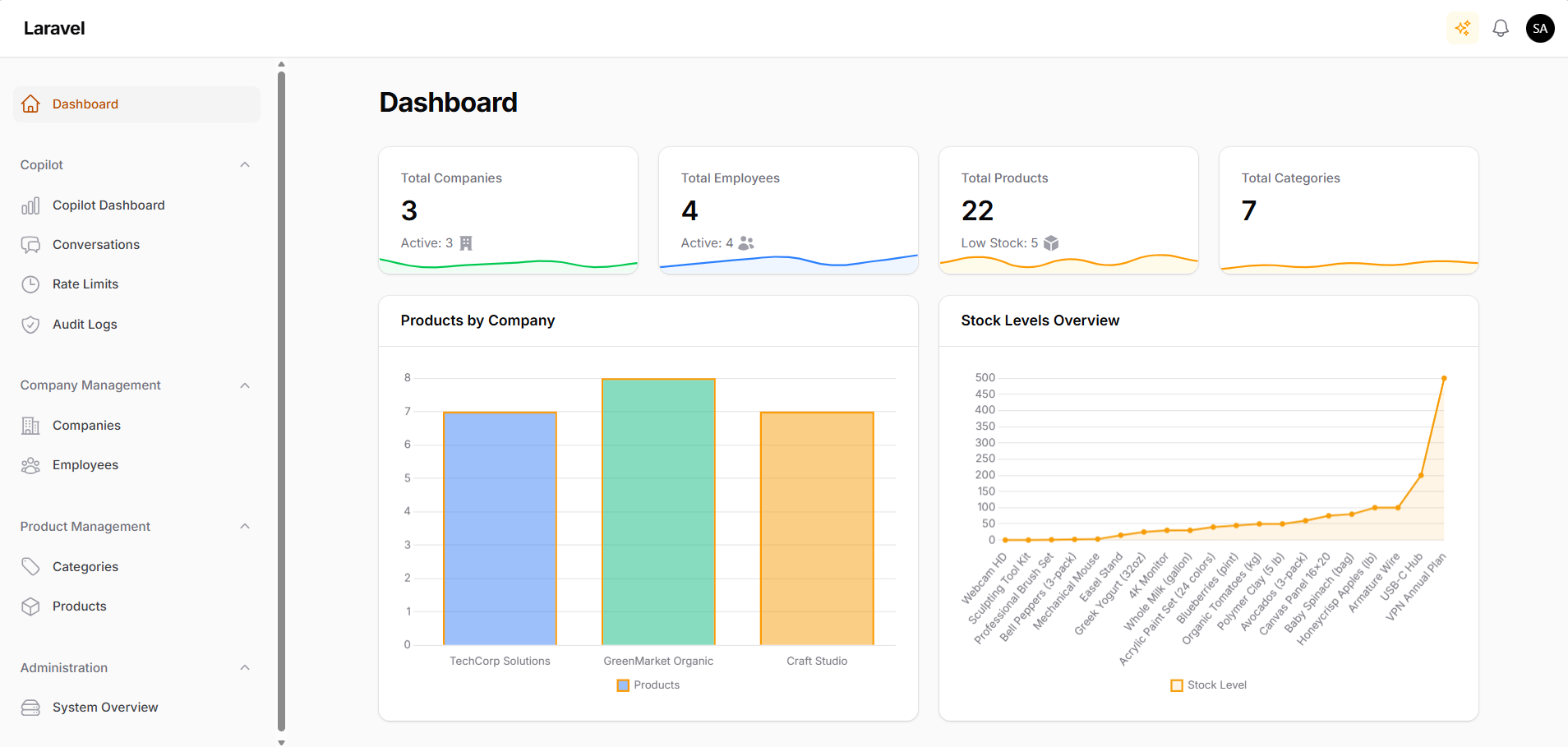Screen dimensions: 1568x747
Task: Collapse the Copilot sidebar section
Action: (245, 165)
